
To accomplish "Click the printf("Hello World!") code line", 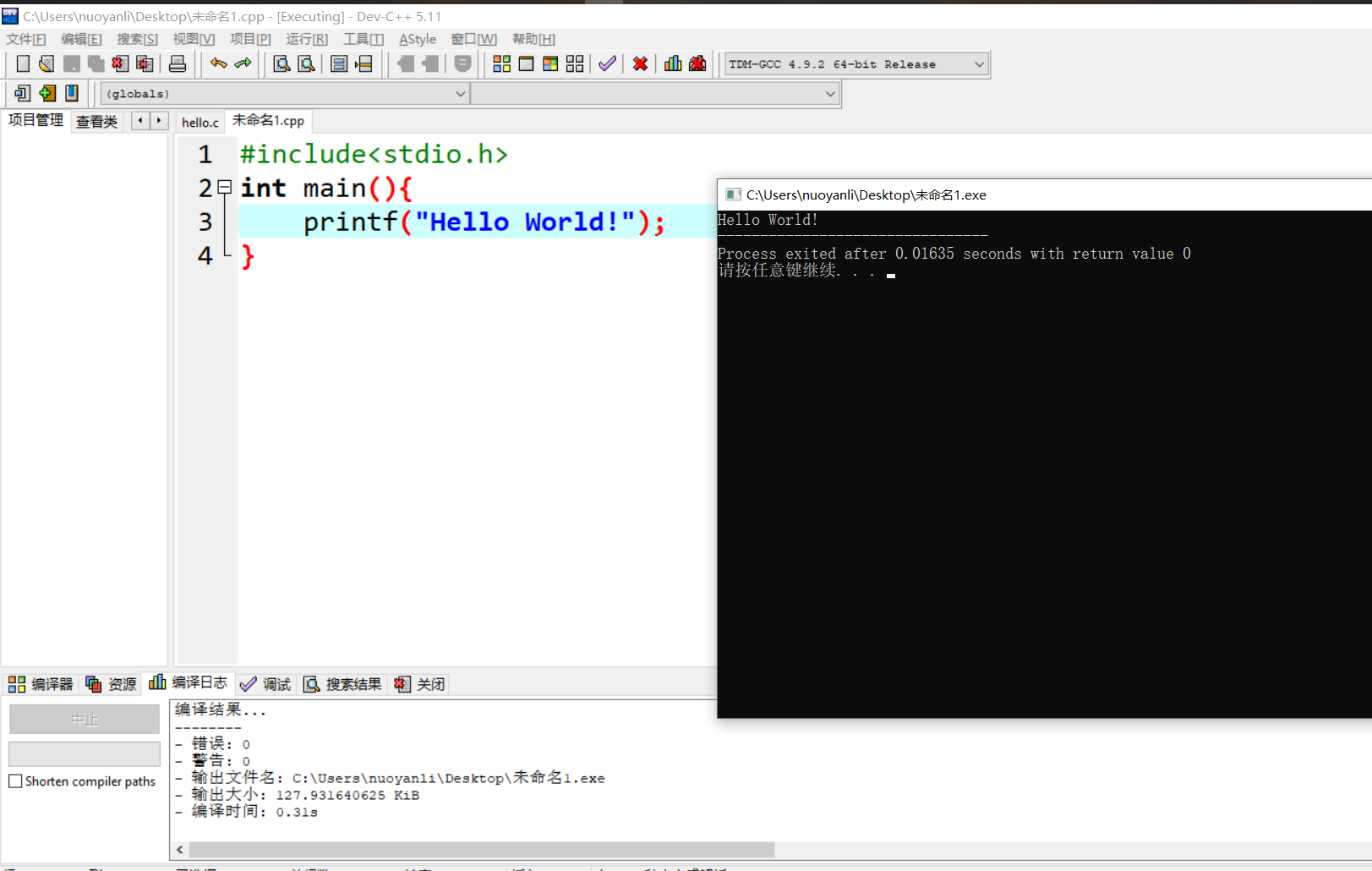I will point(484,222).
